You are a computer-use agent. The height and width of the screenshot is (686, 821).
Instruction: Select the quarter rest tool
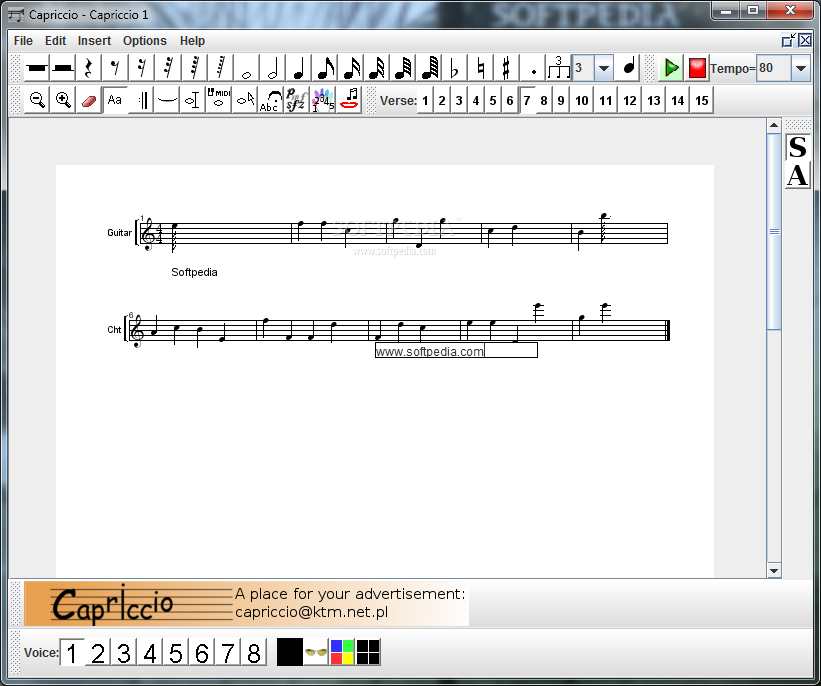89,68
